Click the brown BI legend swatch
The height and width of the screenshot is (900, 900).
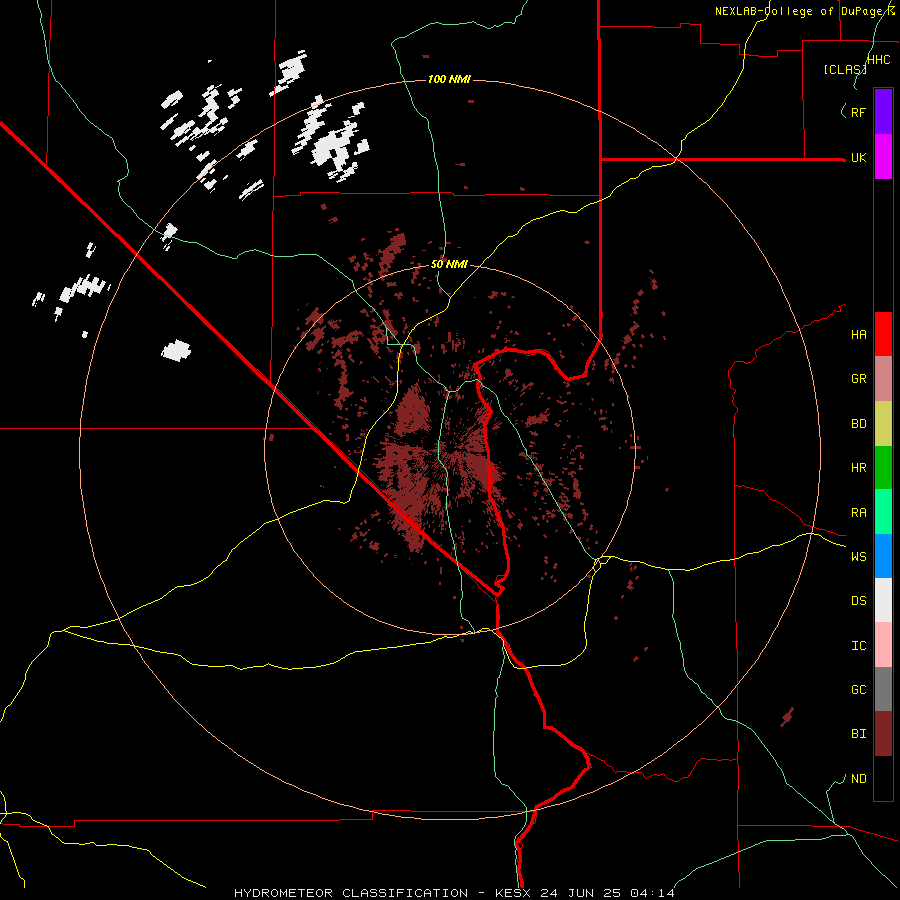pyautogui.click(x=883, y=734)
